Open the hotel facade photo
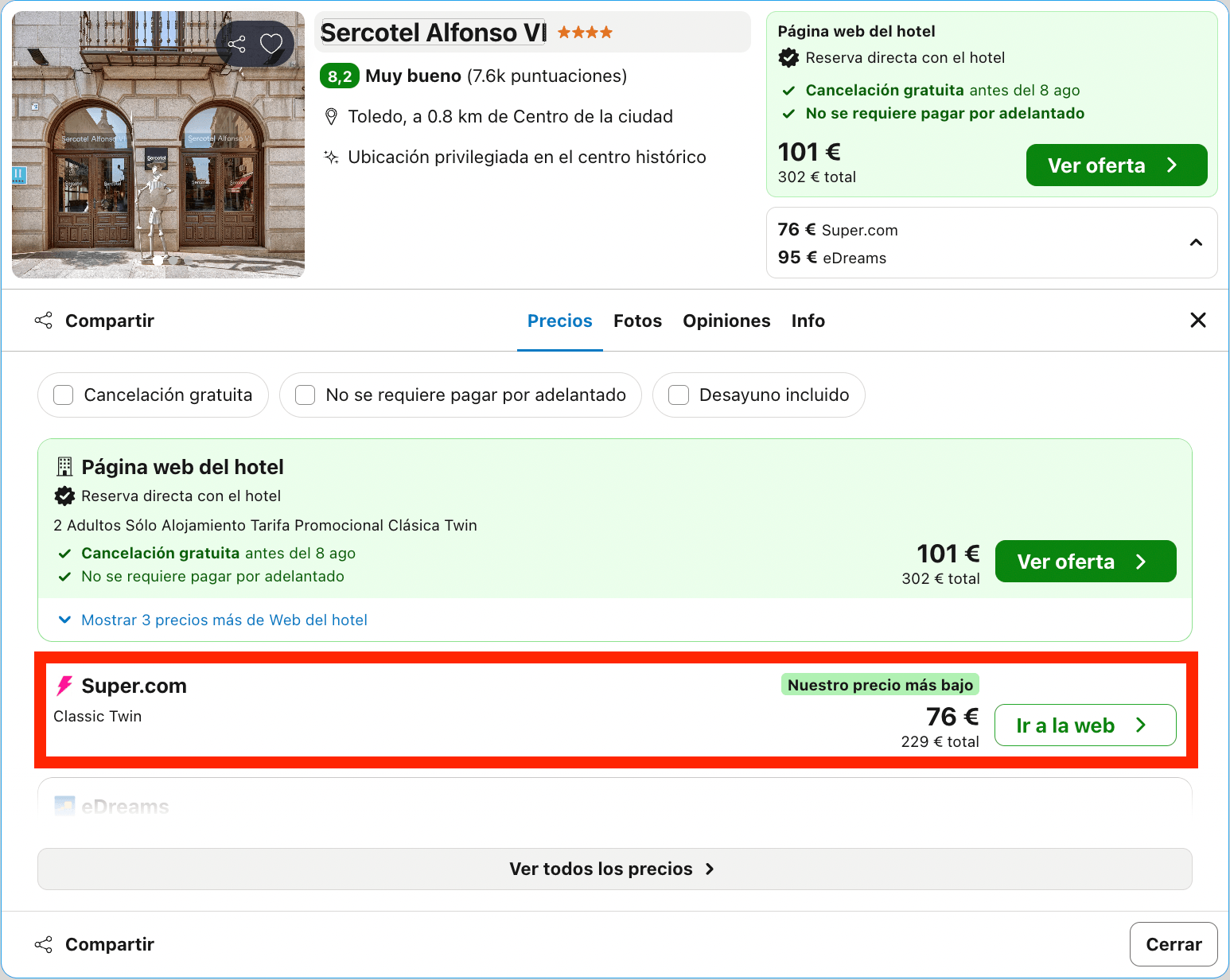Screen dimensions: 1230x980 pyautogui.click(x=158, y=145)
